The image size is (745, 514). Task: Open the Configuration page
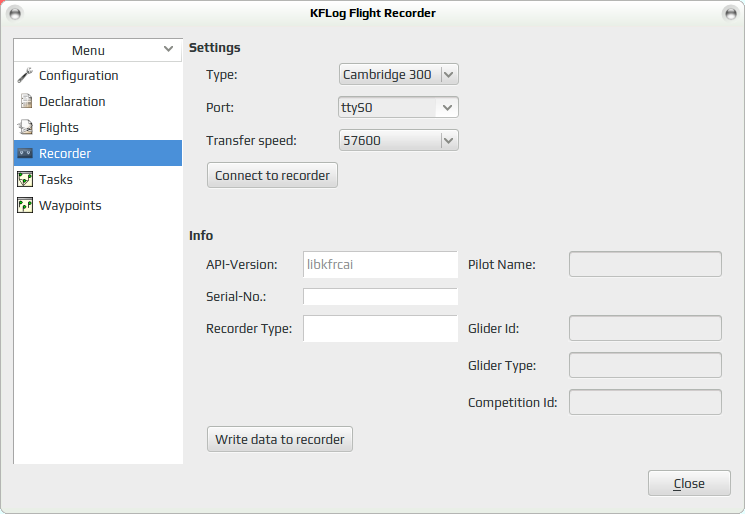98,76
